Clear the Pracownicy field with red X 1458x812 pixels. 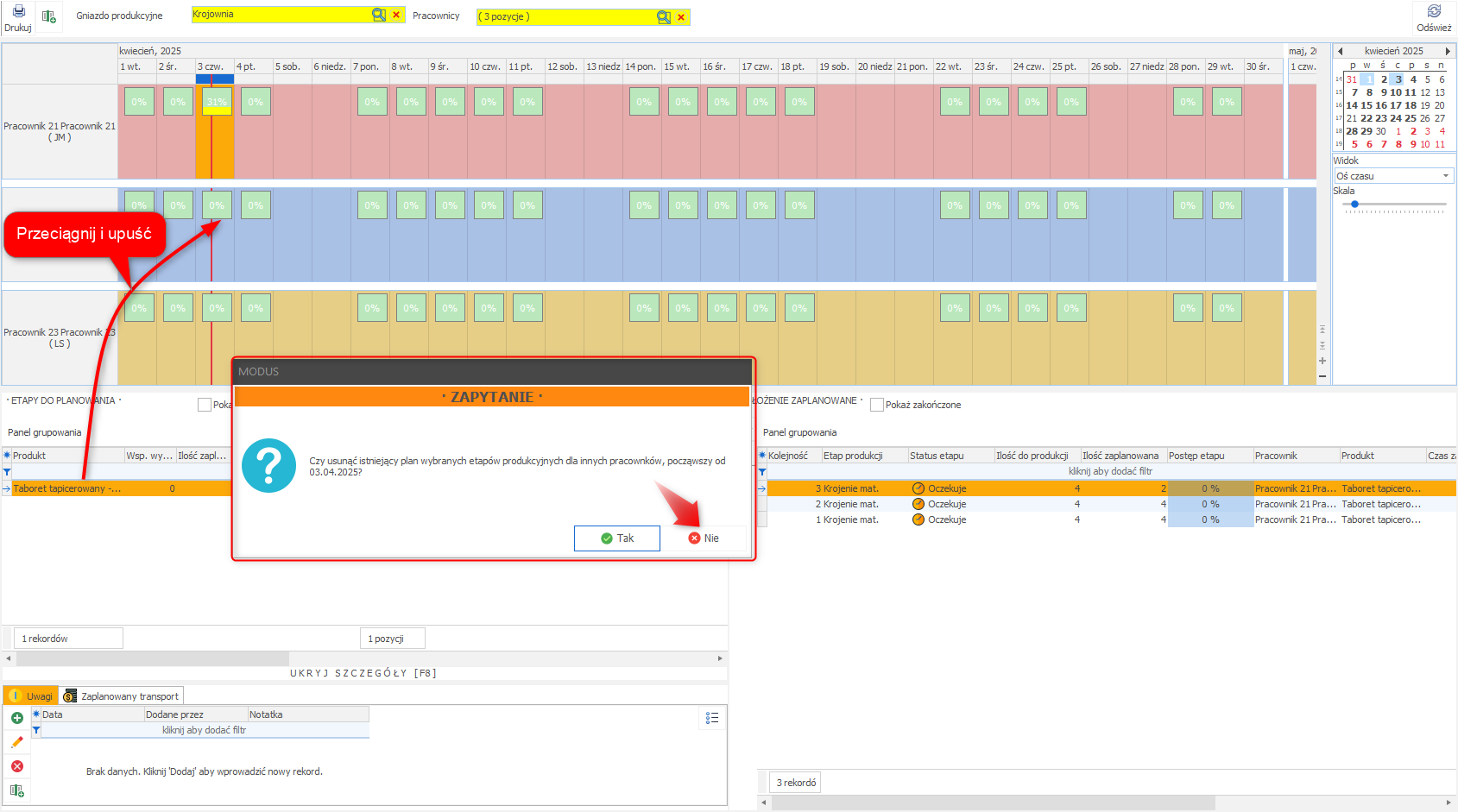tap(681, 17)
